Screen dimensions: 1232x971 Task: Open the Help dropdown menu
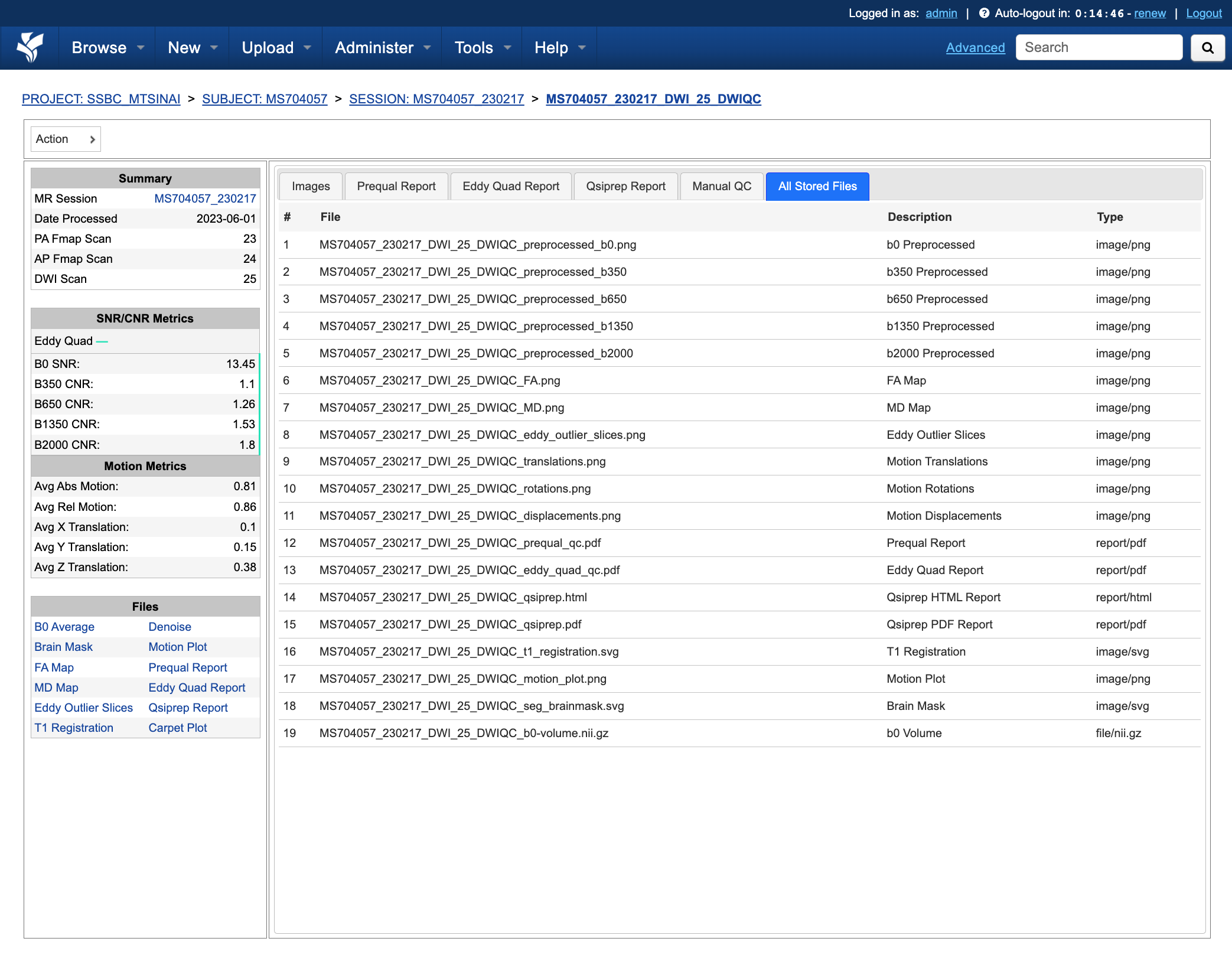[559, 48]
